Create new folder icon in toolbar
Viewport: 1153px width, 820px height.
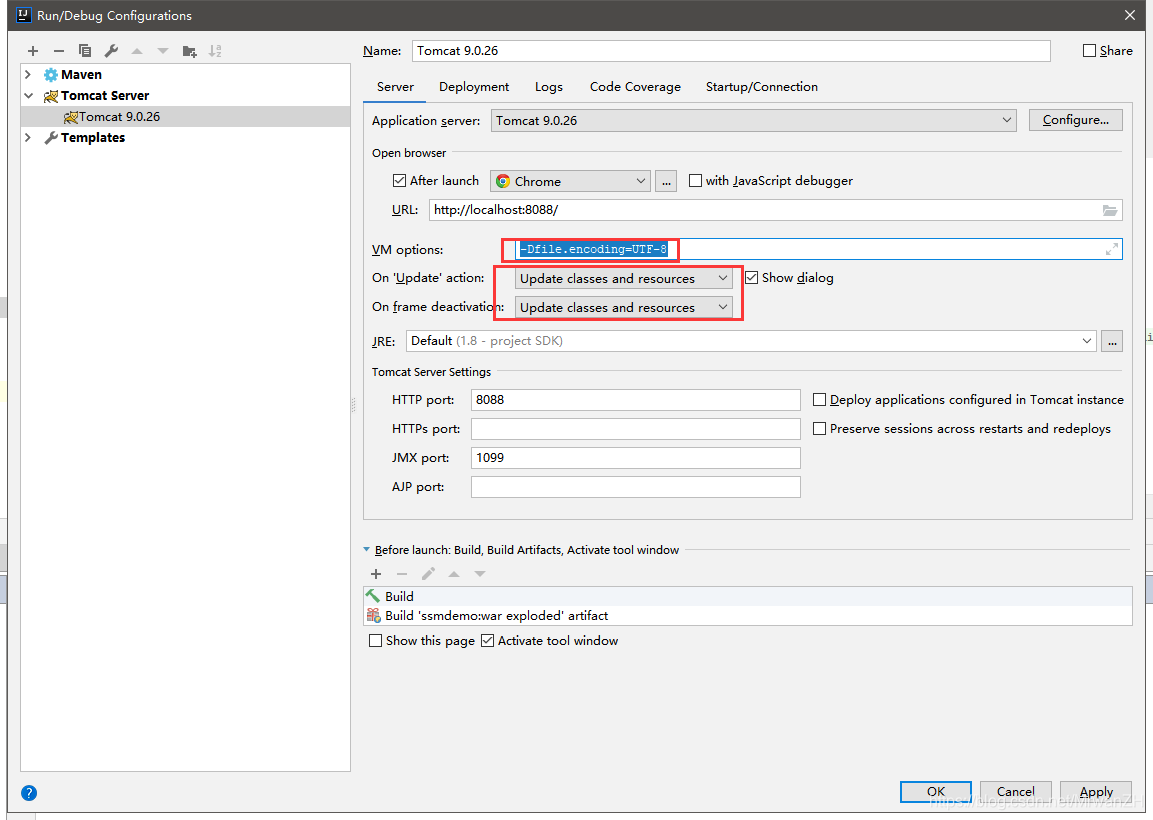189,51
